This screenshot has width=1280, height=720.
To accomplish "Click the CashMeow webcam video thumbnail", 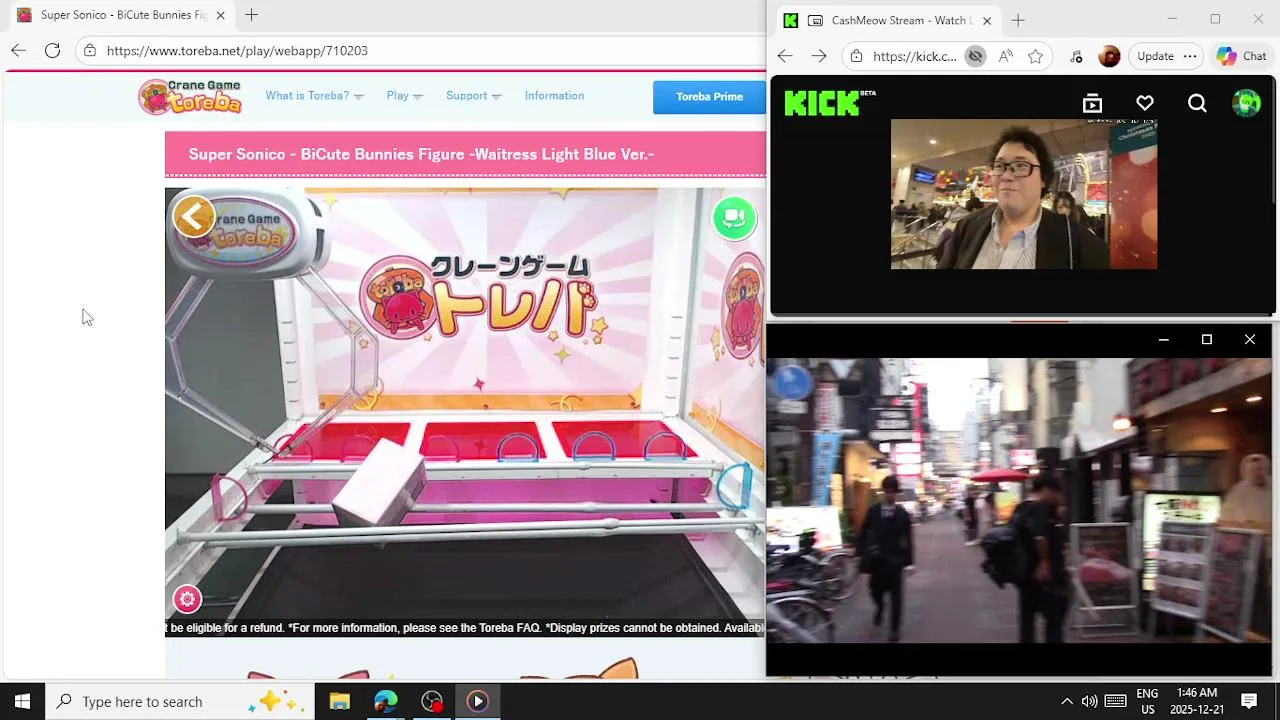I will (x=1024, y=194).
